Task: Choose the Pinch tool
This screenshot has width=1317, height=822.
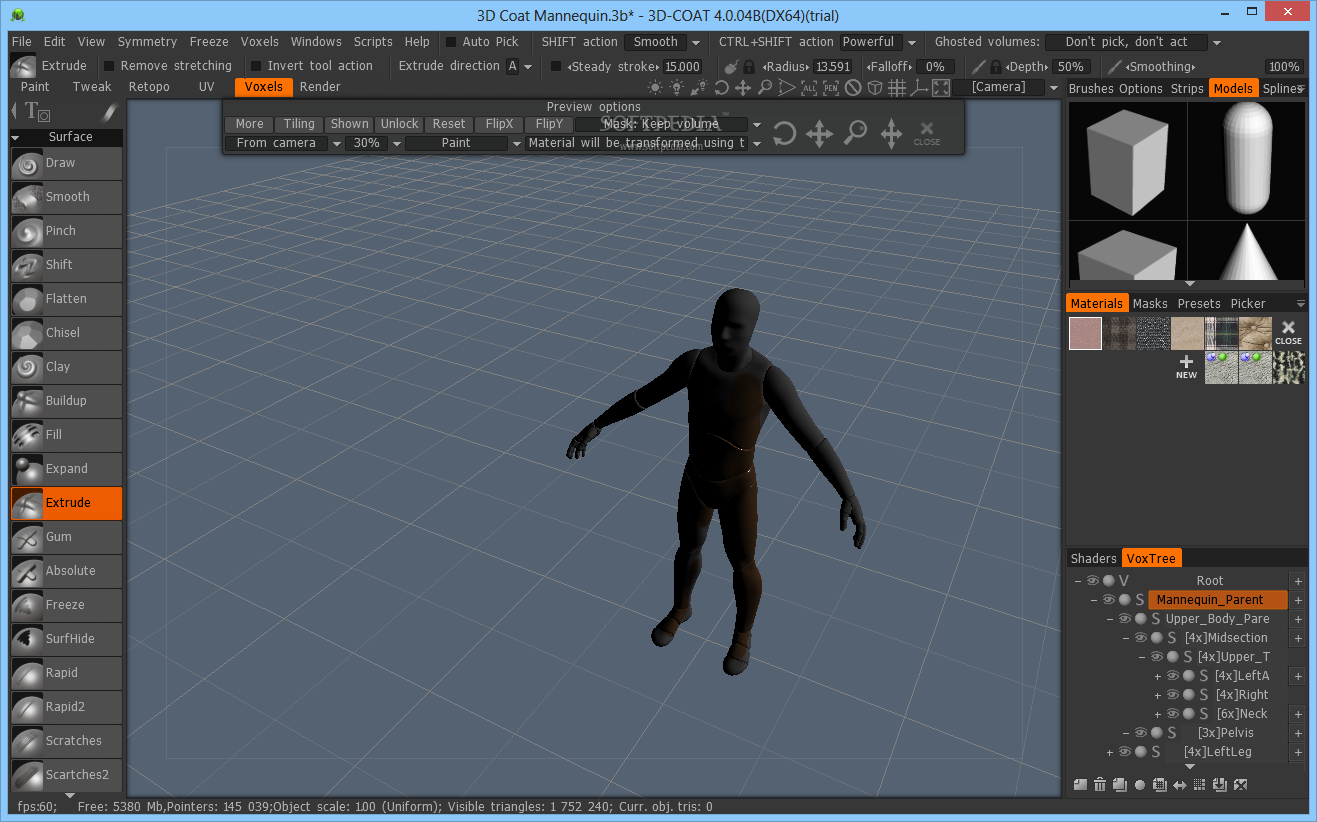Action: point(66,231)
